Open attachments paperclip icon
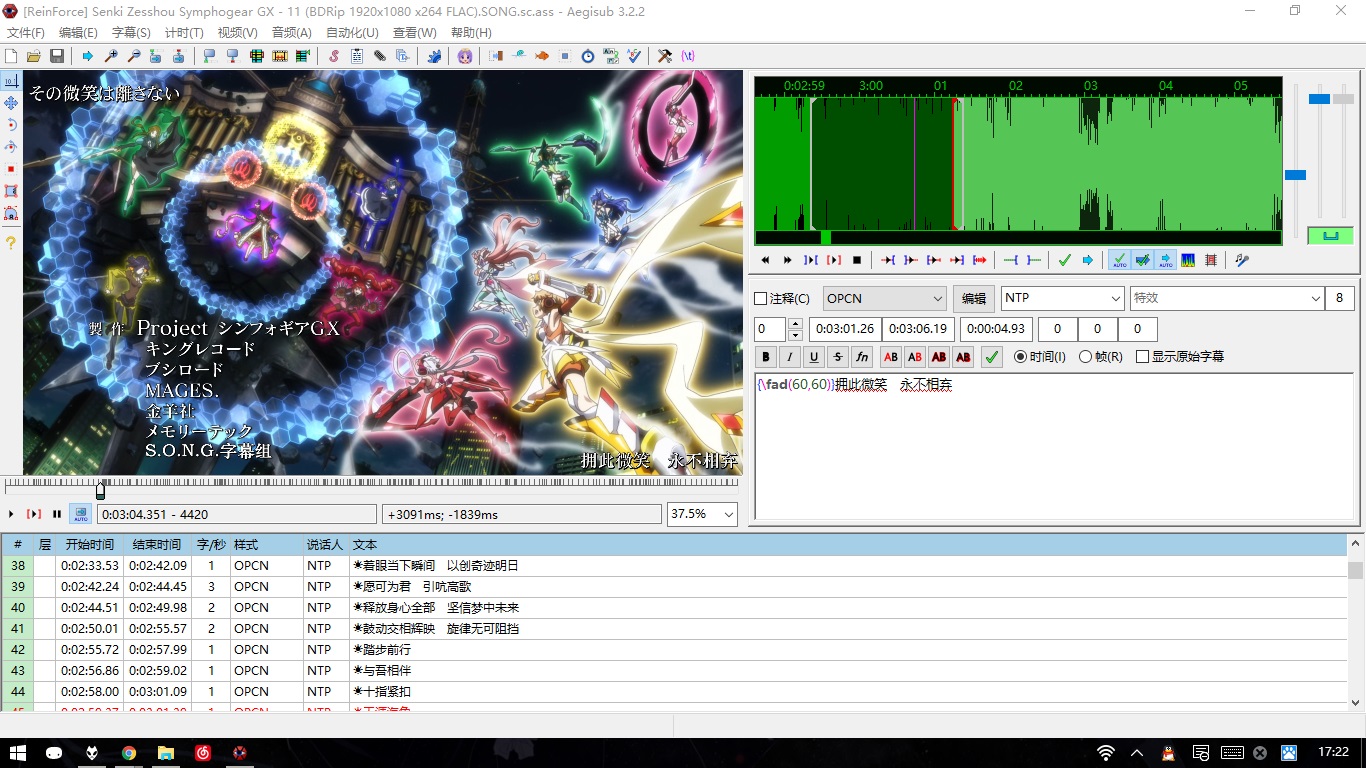 click(x=380, y=56)
